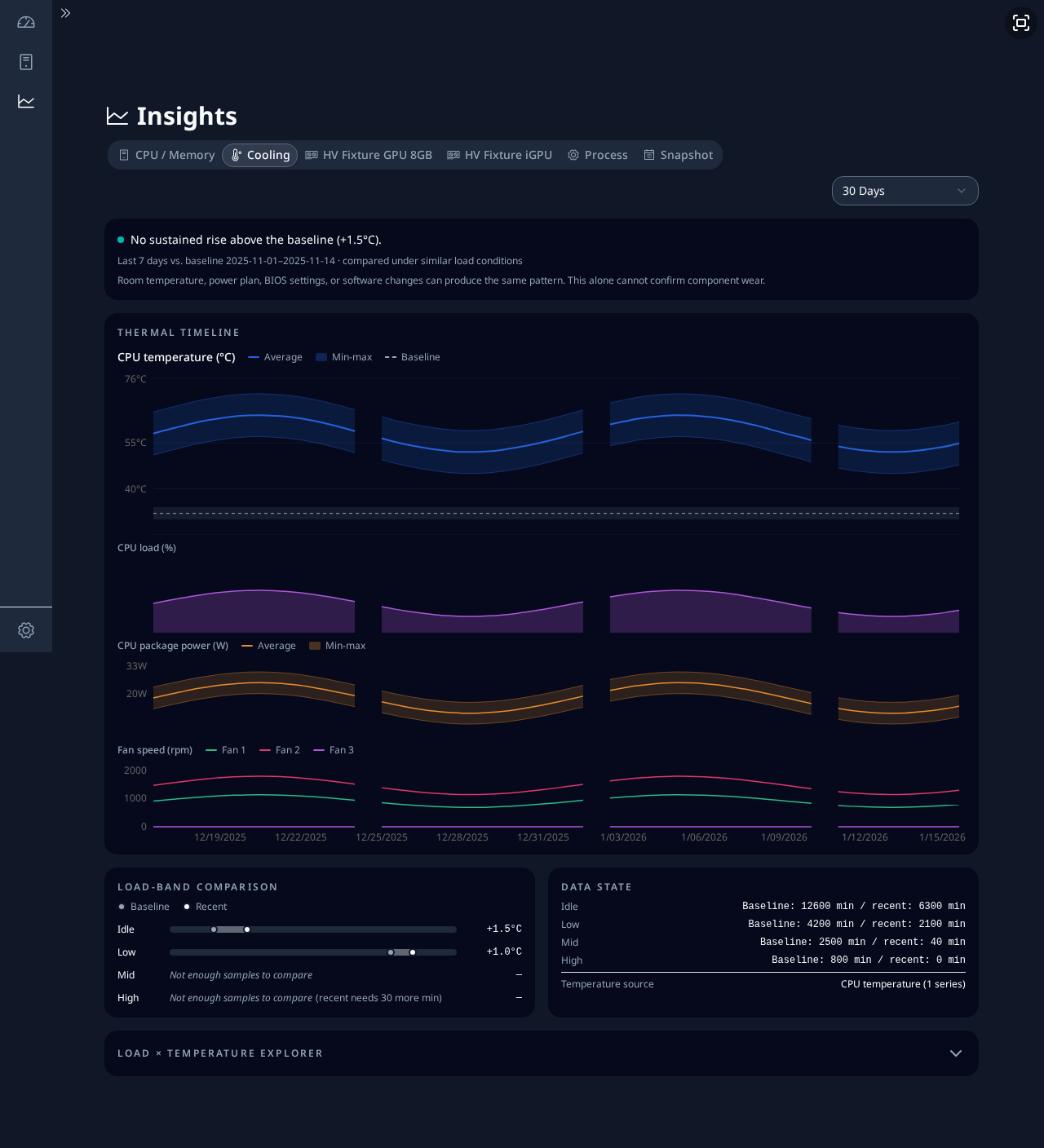
Task: Select the Insights chart sidebar icon
Action: 26,101
